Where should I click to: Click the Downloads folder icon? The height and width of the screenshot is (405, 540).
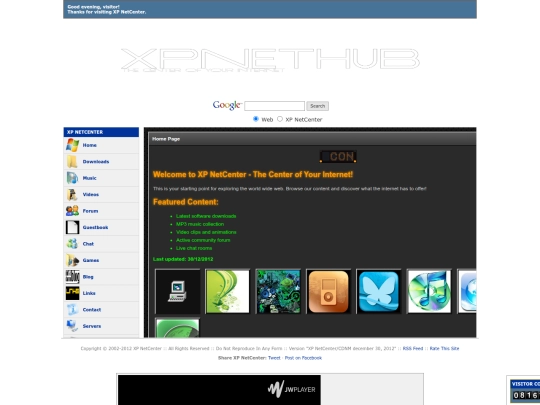72,162
